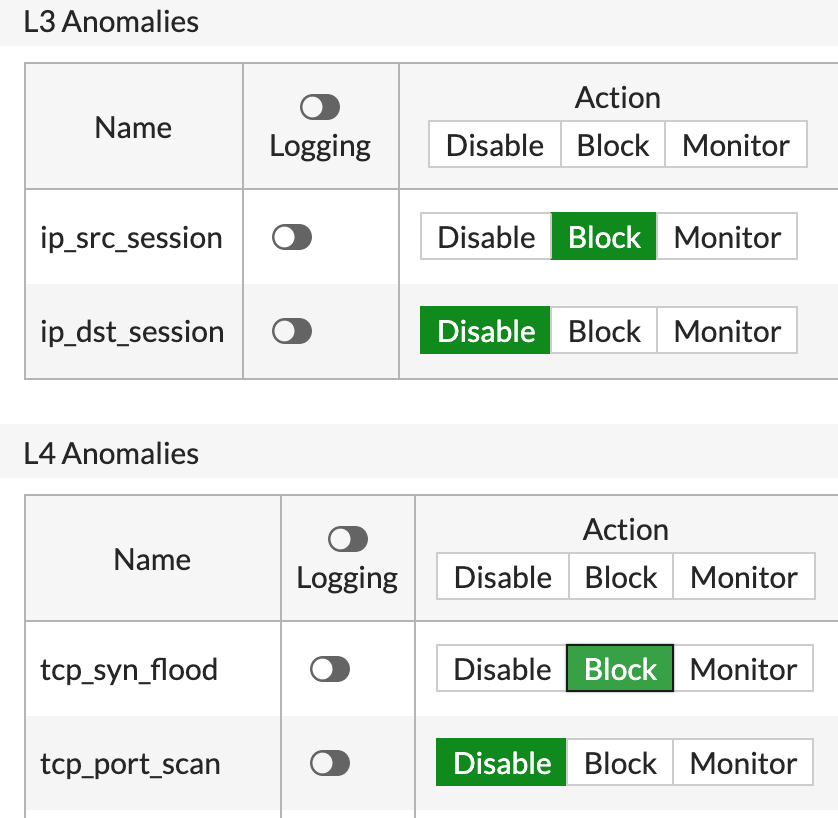The width and height of the screenshot is (838, 818).
Task: Set ip_src_session action to Disable
Action: [486, 238]
